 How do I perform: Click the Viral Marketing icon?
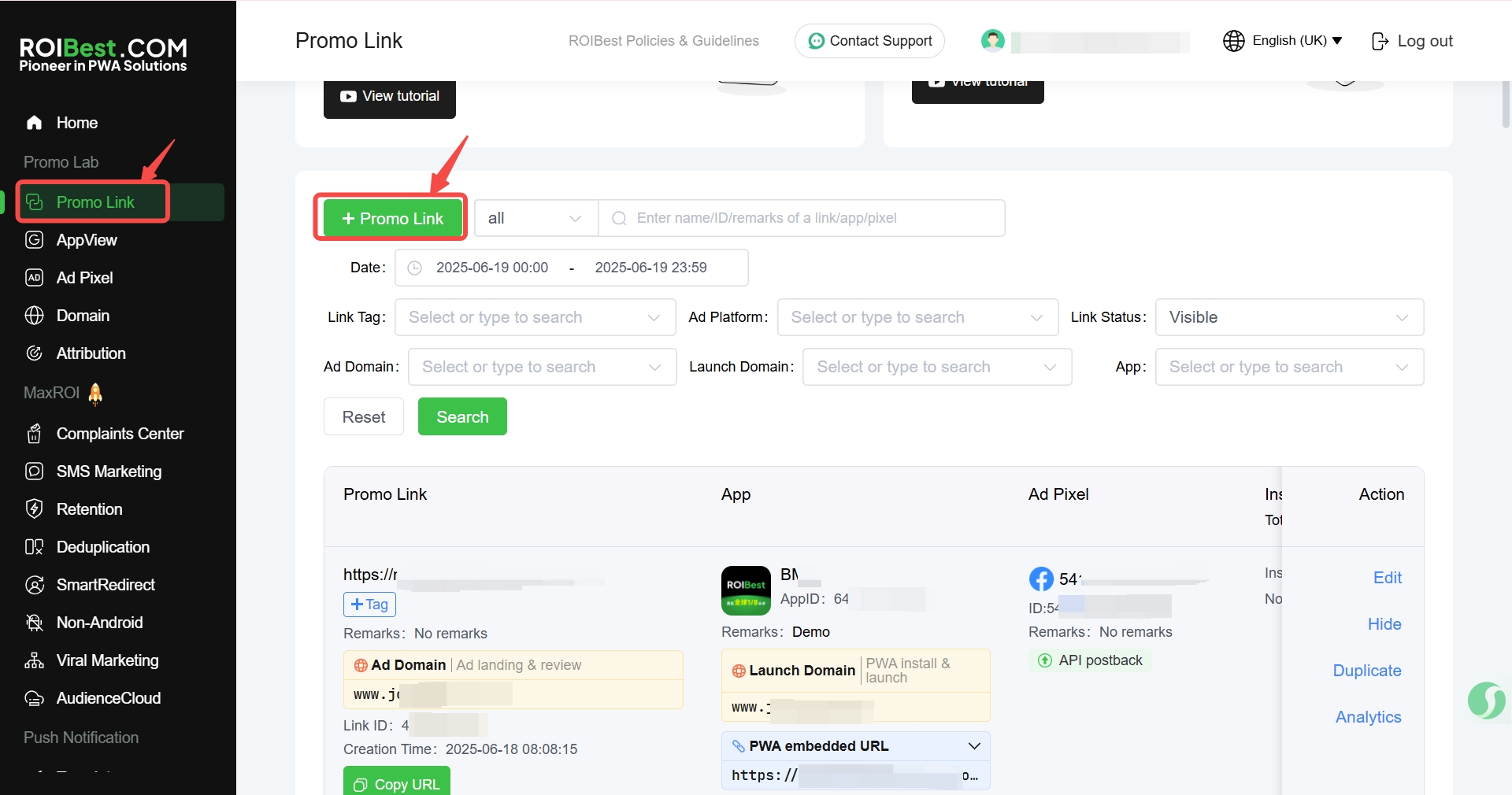pos(34,660)
